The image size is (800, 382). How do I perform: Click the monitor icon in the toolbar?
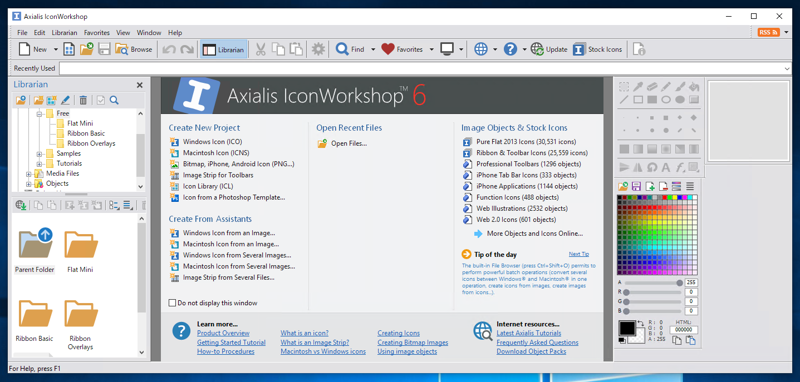click(447, 49)
